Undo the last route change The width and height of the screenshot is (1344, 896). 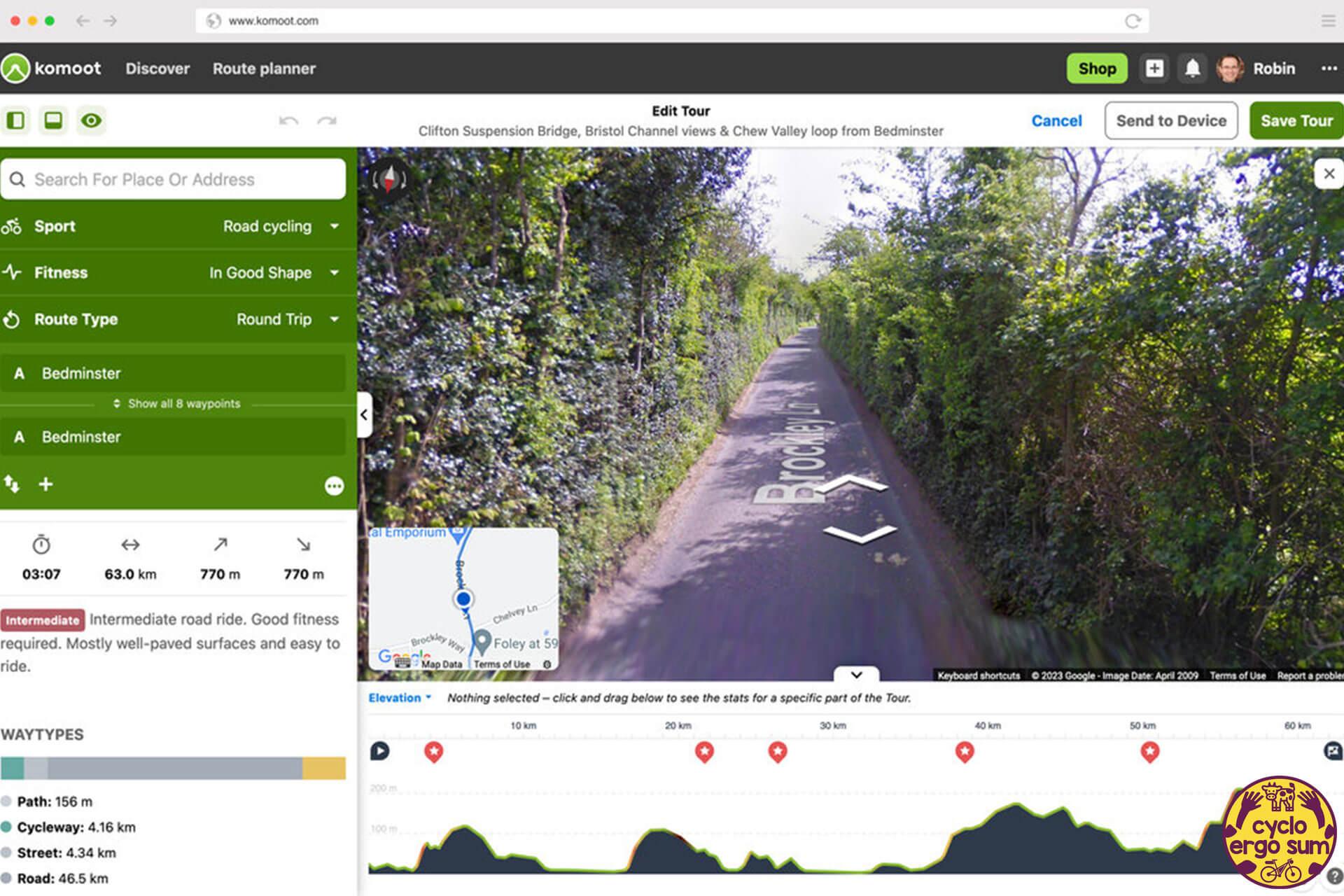[288, 121]
